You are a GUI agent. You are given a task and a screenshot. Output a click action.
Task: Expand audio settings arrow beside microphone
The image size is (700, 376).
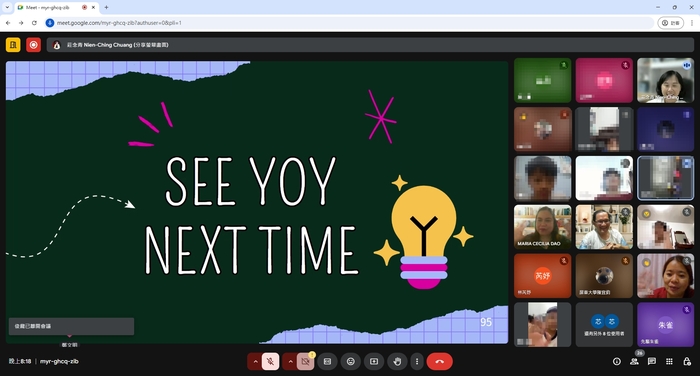coord(255,361)
